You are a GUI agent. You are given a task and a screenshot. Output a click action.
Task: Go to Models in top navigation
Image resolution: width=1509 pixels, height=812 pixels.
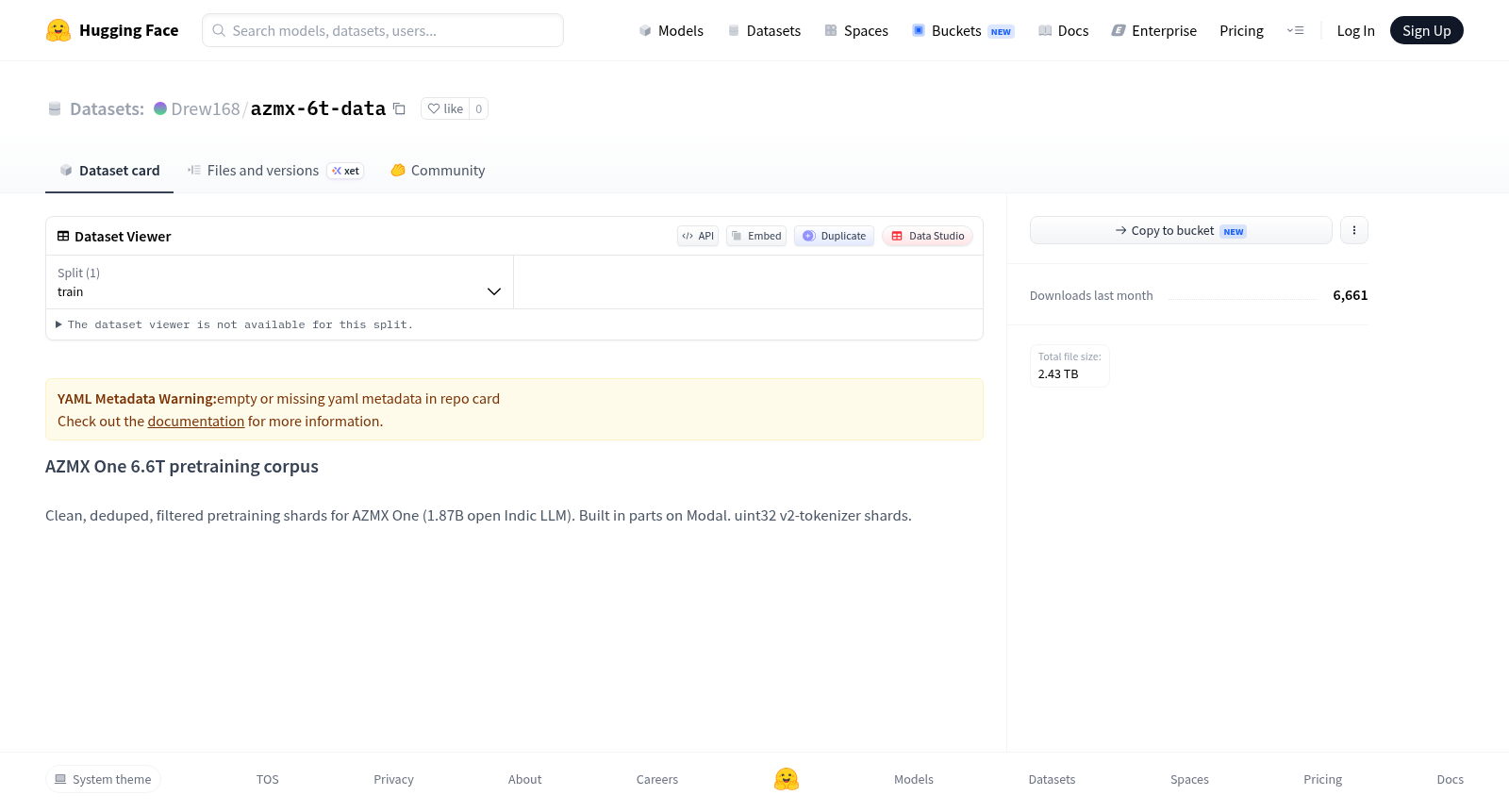(x=671, y=30)
